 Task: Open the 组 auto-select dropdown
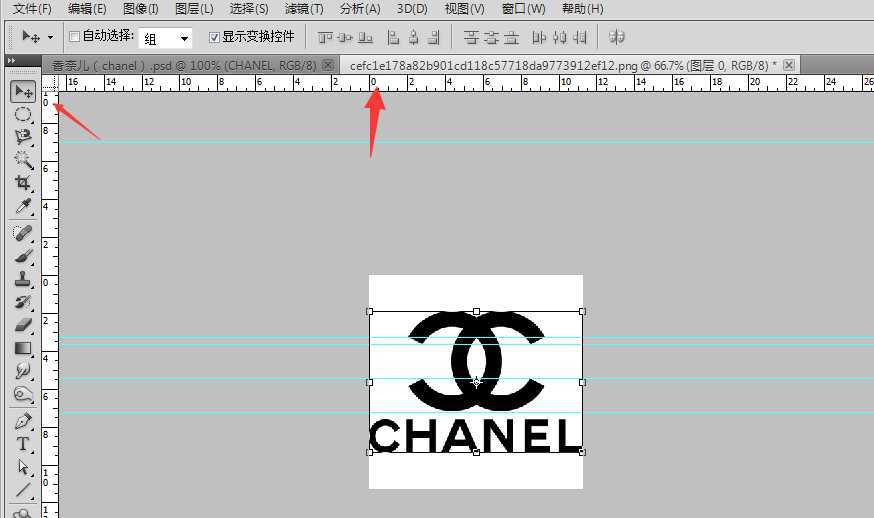click(165, 38)
